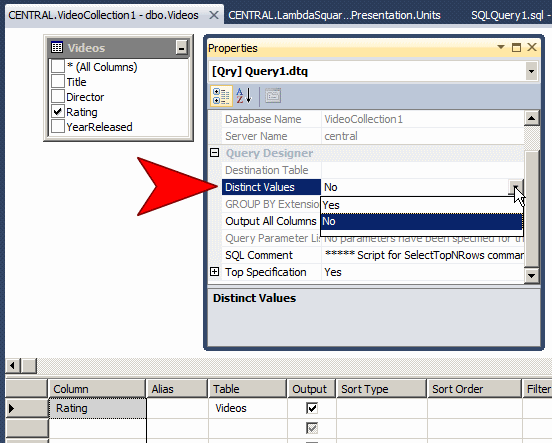Check the YearReleased column checkbox

click(58, 126)
